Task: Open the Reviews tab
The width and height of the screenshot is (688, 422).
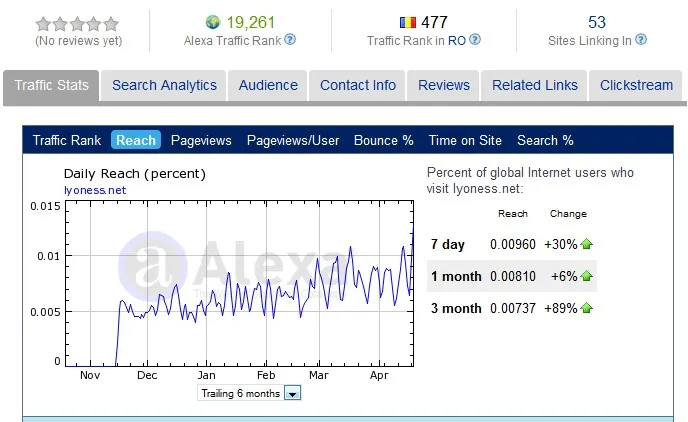Action: pyautogui.click(x=444, y=85)
